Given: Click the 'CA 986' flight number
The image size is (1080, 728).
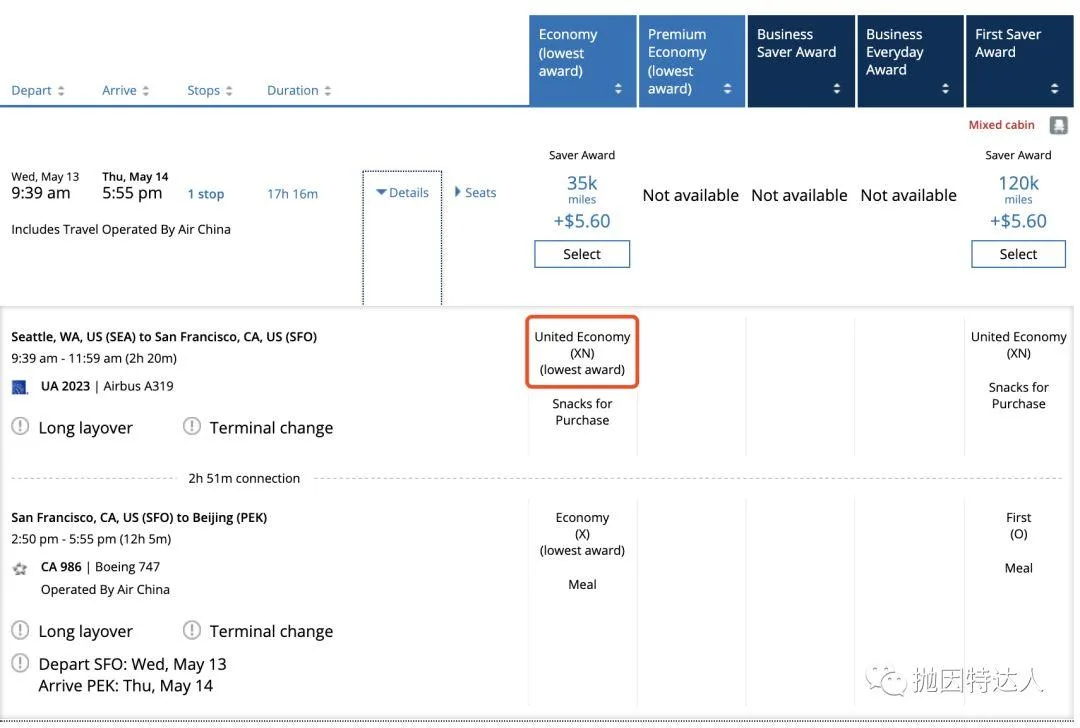Looking at the screenshot, I should click(61, 567).
